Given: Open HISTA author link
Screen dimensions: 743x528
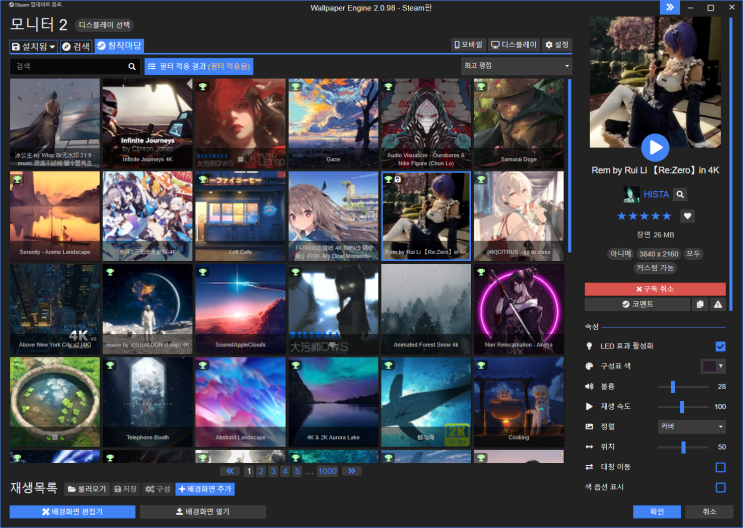Looking at the screenshot, I should coord(656,194).
